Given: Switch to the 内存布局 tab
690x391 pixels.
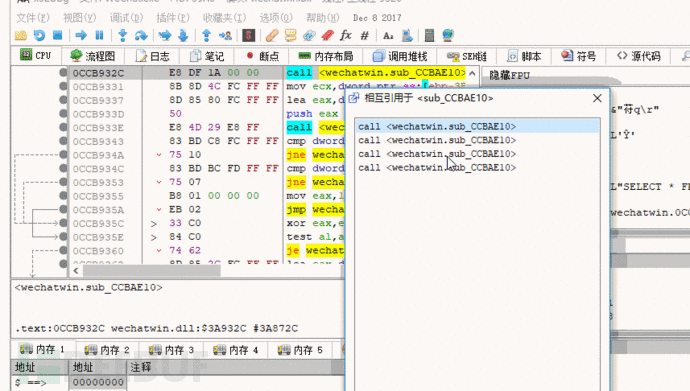Looking at the screenshot, I should click(326, 56).
